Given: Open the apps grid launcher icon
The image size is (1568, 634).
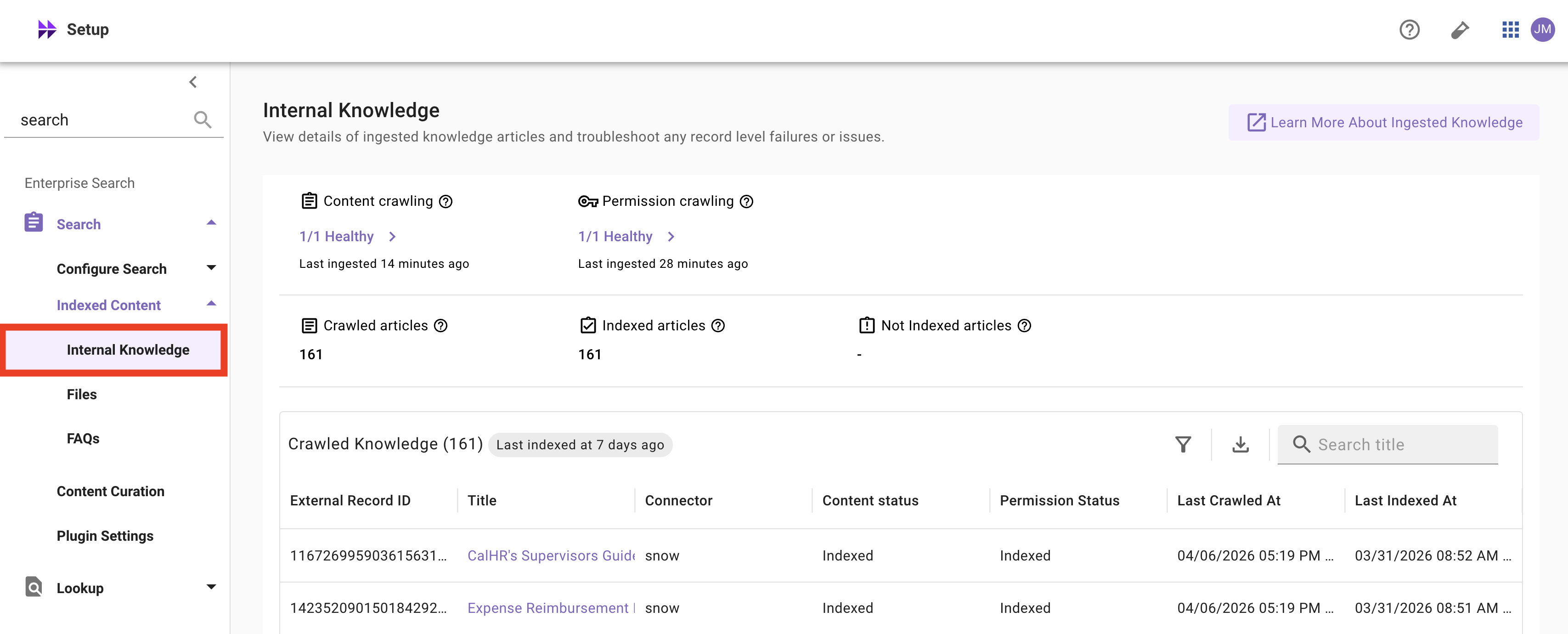Looking at the screenshot, I should click(1510, 29).
